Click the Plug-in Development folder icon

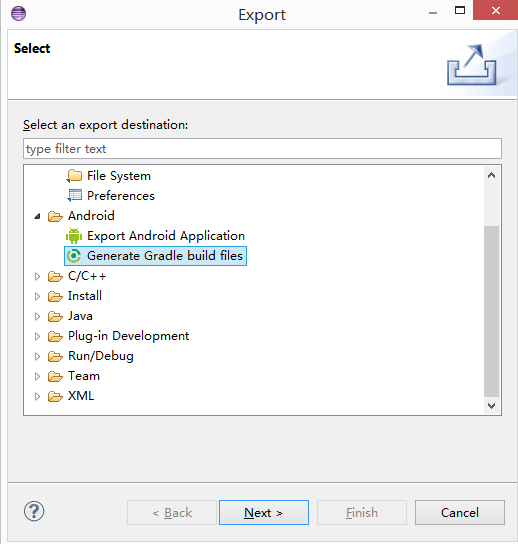coord(55,336)
